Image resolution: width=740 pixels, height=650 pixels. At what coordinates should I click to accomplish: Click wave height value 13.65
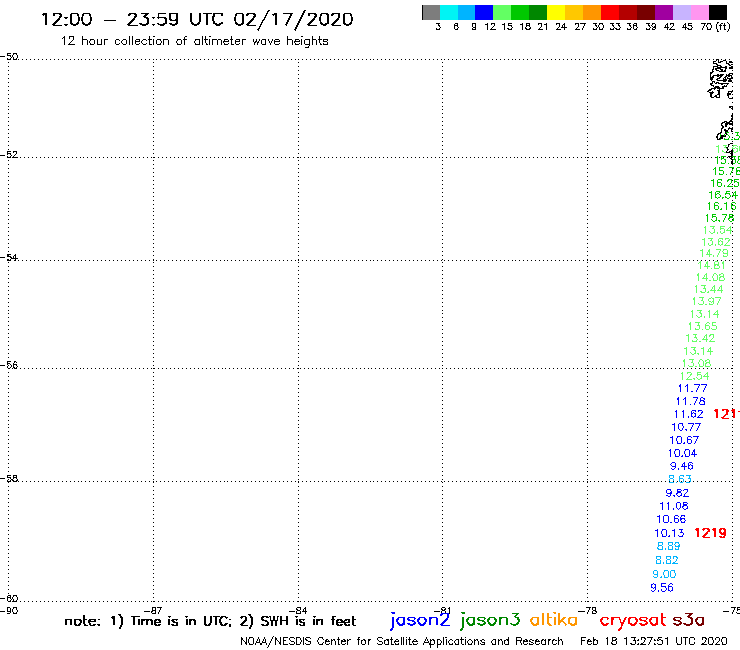[702, 327]
